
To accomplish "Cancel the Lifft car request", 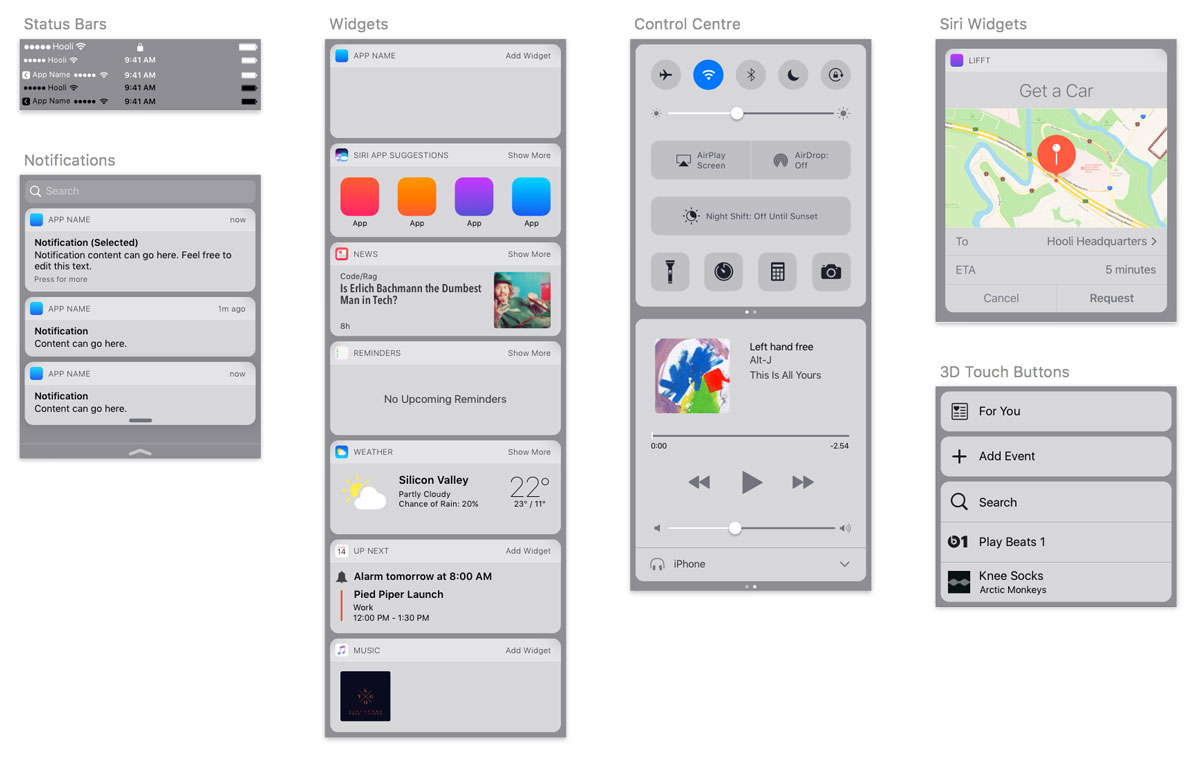I will [x=1000, y=298].
